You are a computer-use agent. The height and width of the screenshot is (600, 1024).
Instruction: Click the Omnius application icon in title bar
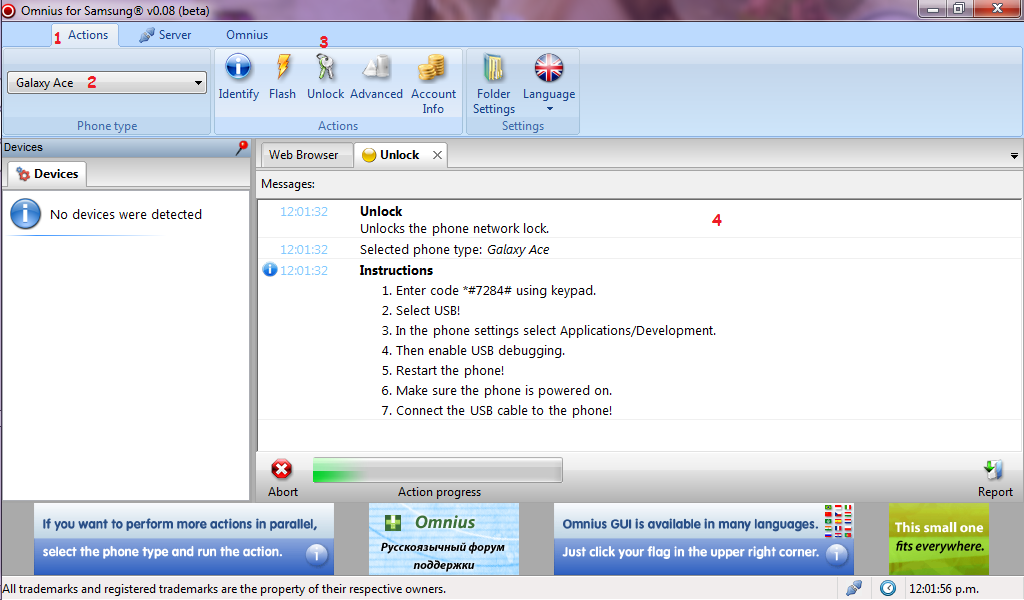[x=8, y=10]
